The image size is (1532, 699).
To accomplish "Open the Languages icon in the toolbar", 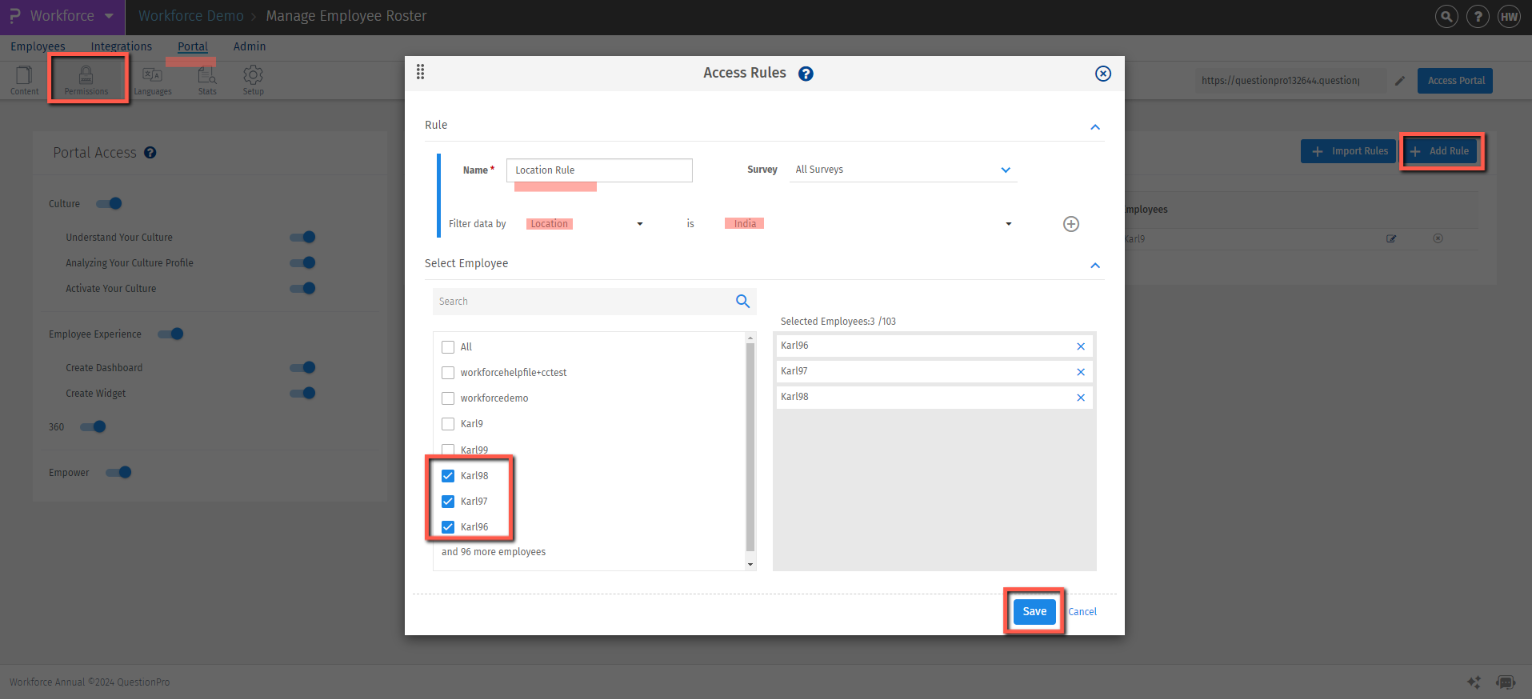I will [x=152, y=79].
